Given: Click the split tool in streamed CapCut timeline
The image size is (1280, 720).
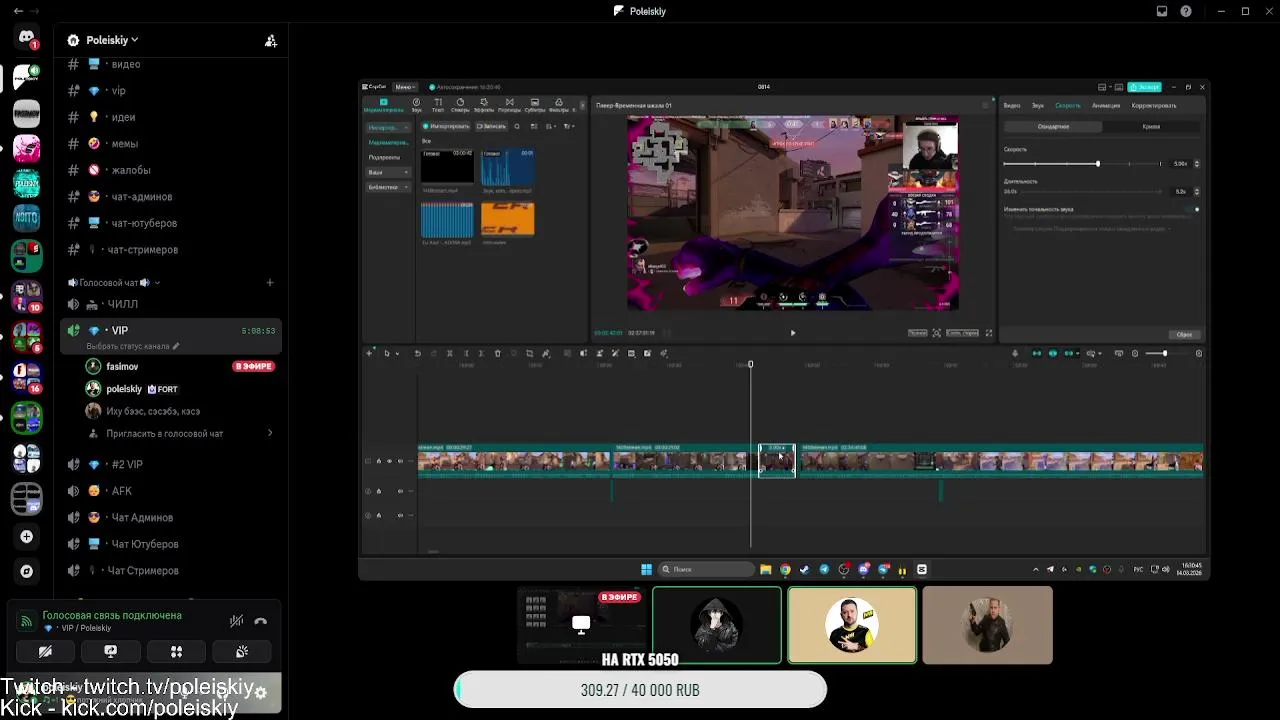Looking at the screenshot, I should (449, 353).
